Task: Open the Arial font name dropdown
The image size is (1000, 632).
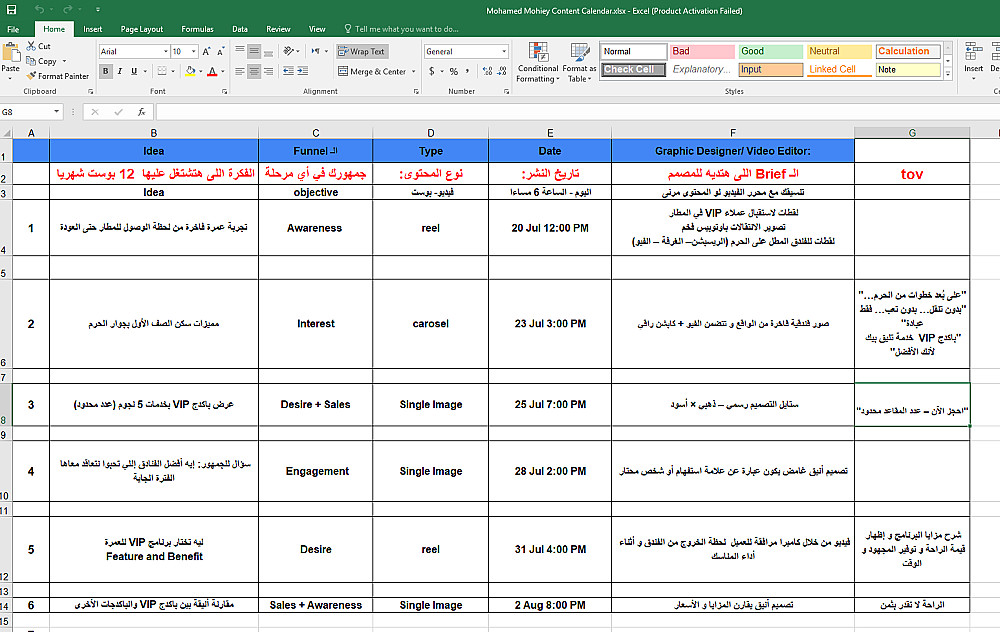Action: tap(166, 52)
